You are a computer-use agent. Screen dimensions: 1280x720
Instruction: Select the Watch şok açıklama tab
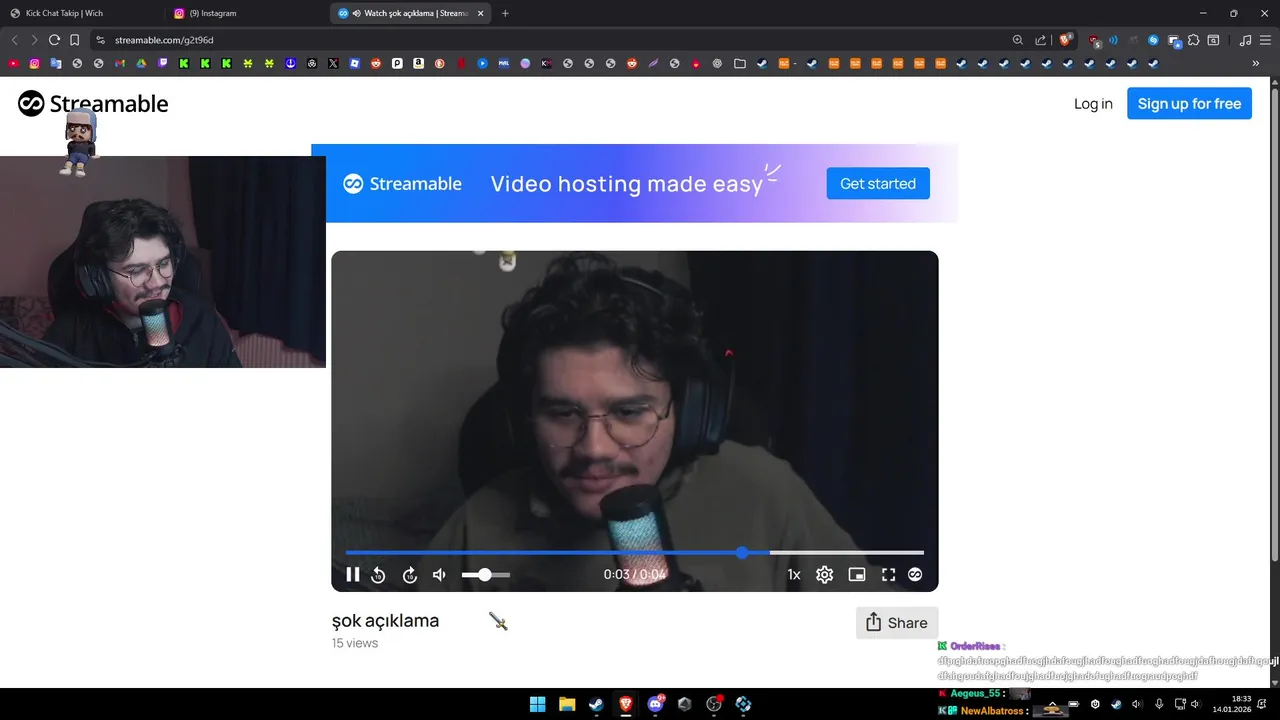point(410,13)
